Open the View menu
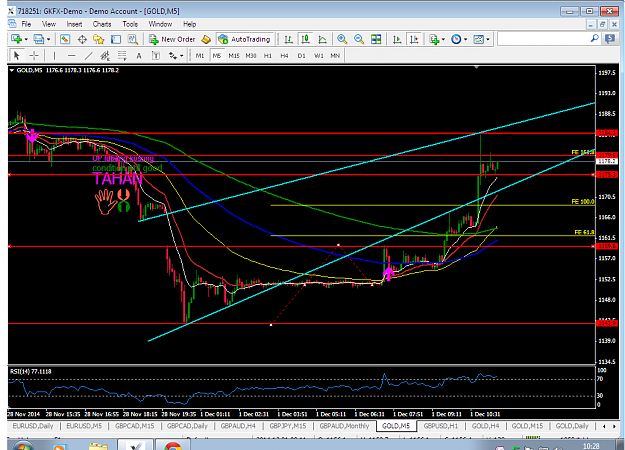Screen dimensions: 625x450 click(x=49, y=24)
